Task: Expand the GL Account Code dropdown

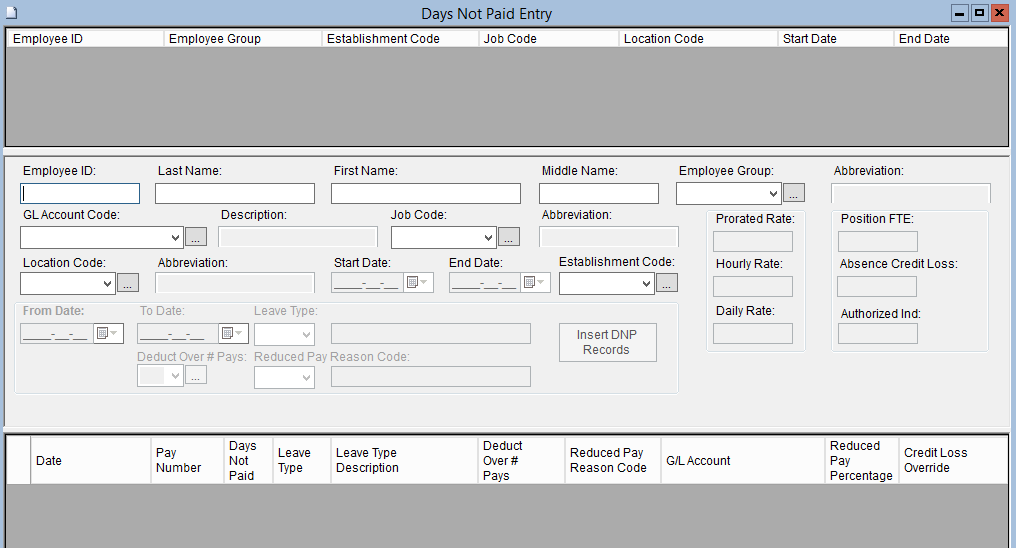Action: [176, 237]
